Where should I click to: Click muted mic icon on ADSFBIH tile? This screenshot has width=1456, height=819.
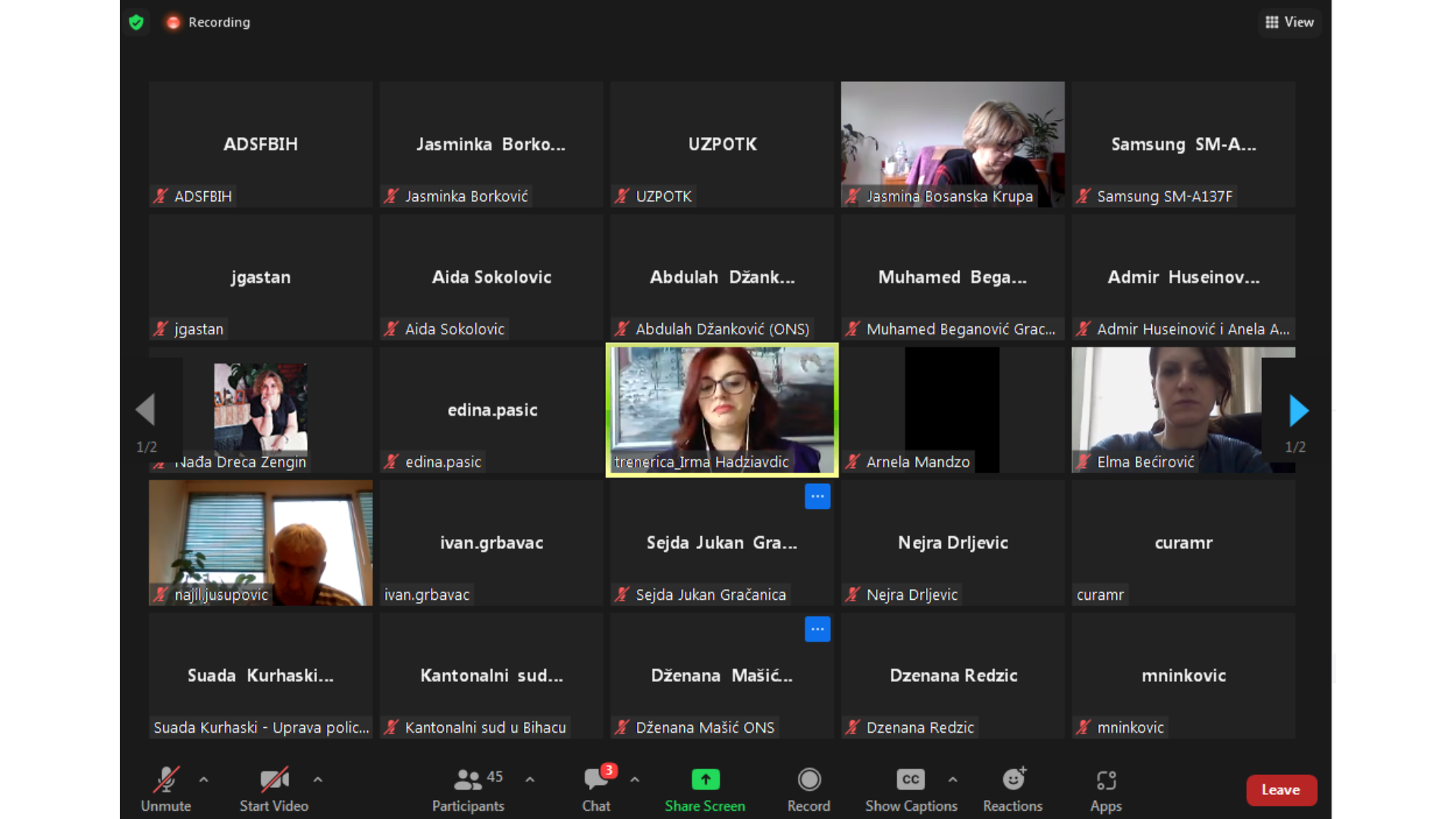tap(160, 196)
